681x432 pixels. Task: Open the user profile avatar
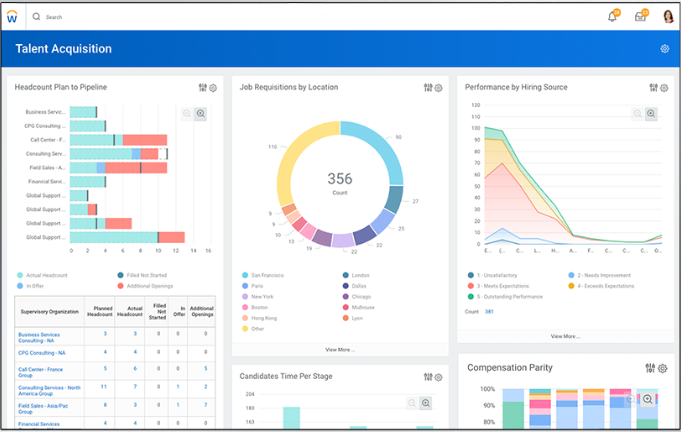click(668, 17)
